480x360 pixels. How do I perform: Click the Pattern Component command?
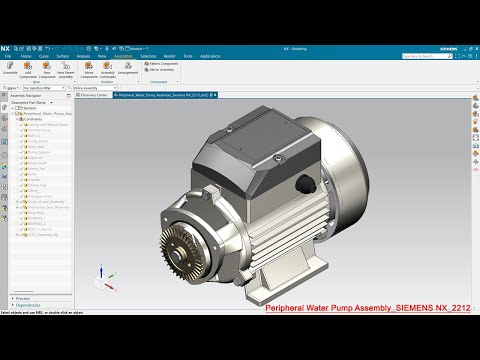click(161, 63)
